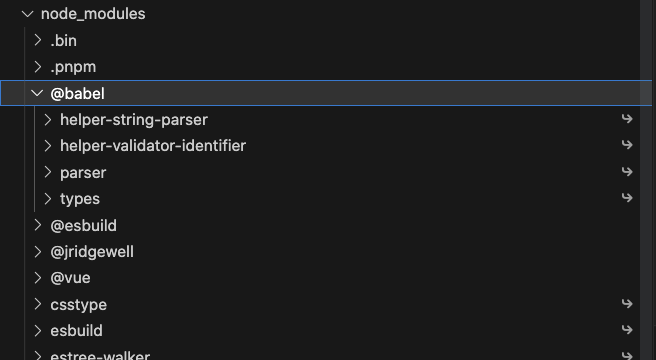Click symlink arrow icon beside helper-validator-identifier

[627, 145]
